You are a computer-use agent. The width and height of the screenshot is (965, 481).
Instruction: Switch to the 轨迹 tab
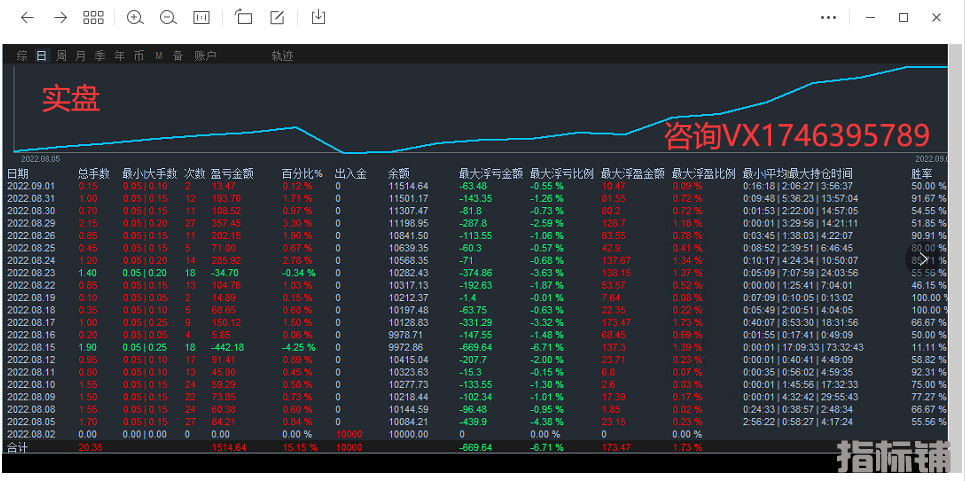(282, 56)
